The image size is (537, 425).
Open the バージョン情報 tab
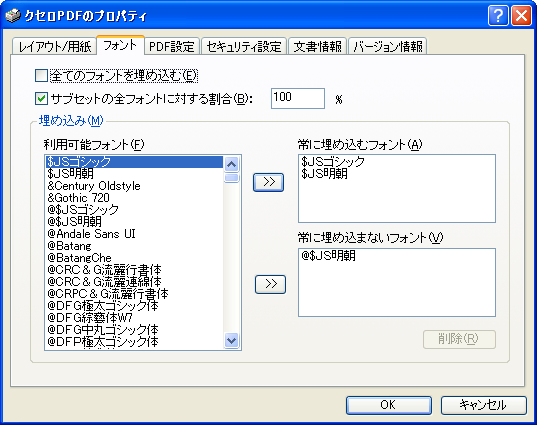coord(387,46)
